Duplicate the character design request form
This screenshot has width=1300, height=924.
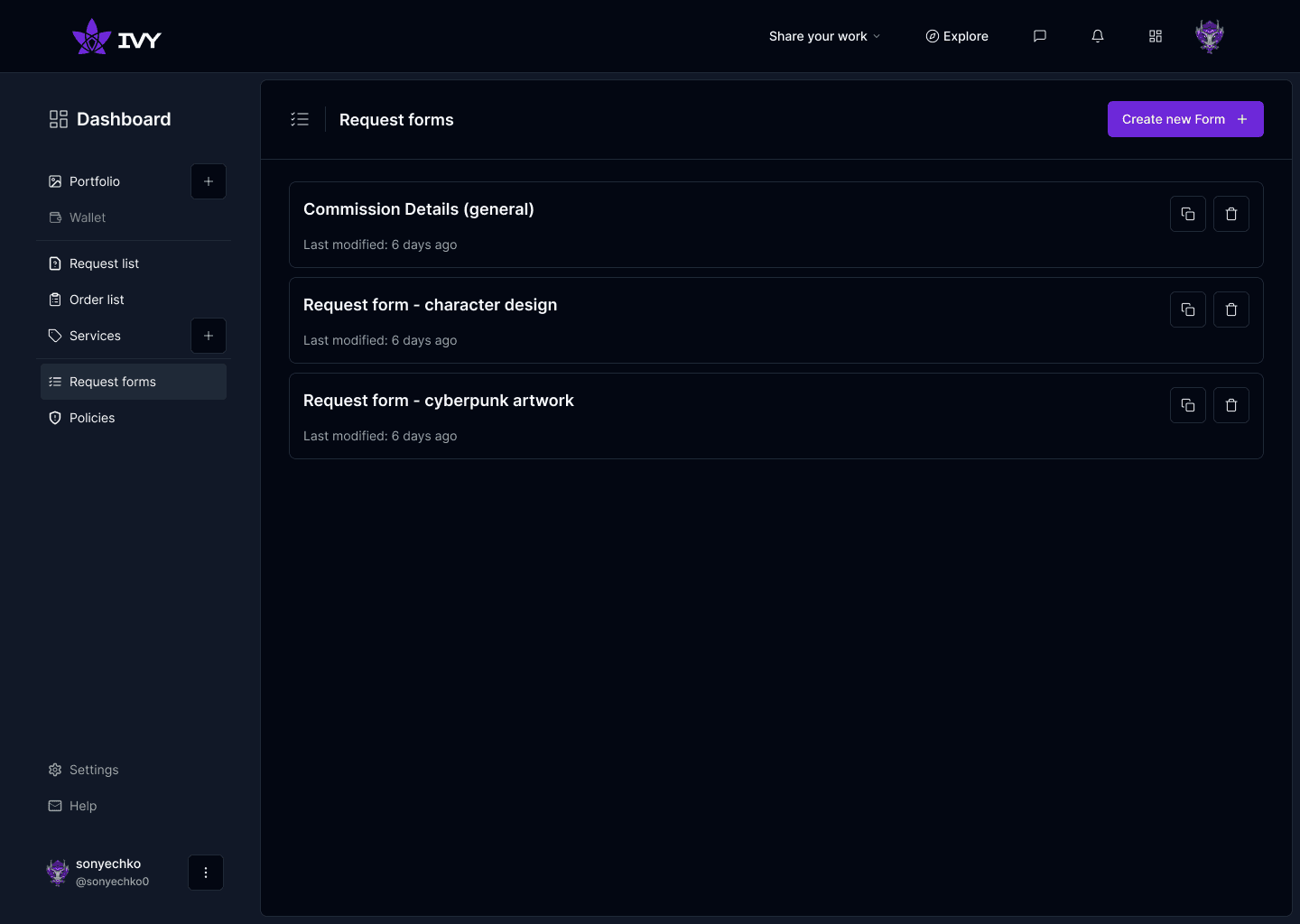[x=1188, y=310]
